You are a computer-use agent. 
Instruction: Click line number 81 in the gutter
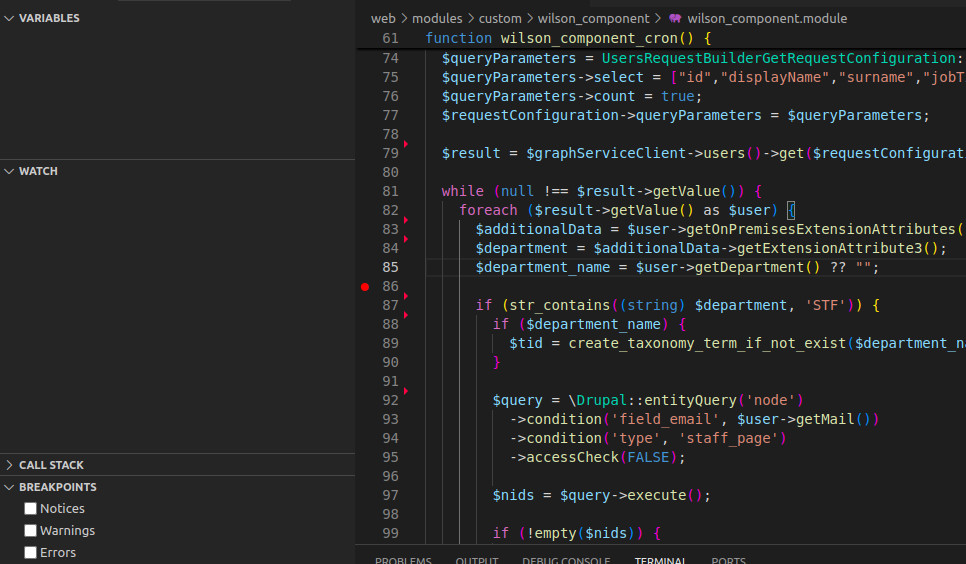pyautogui.click(x=390, y=191)
